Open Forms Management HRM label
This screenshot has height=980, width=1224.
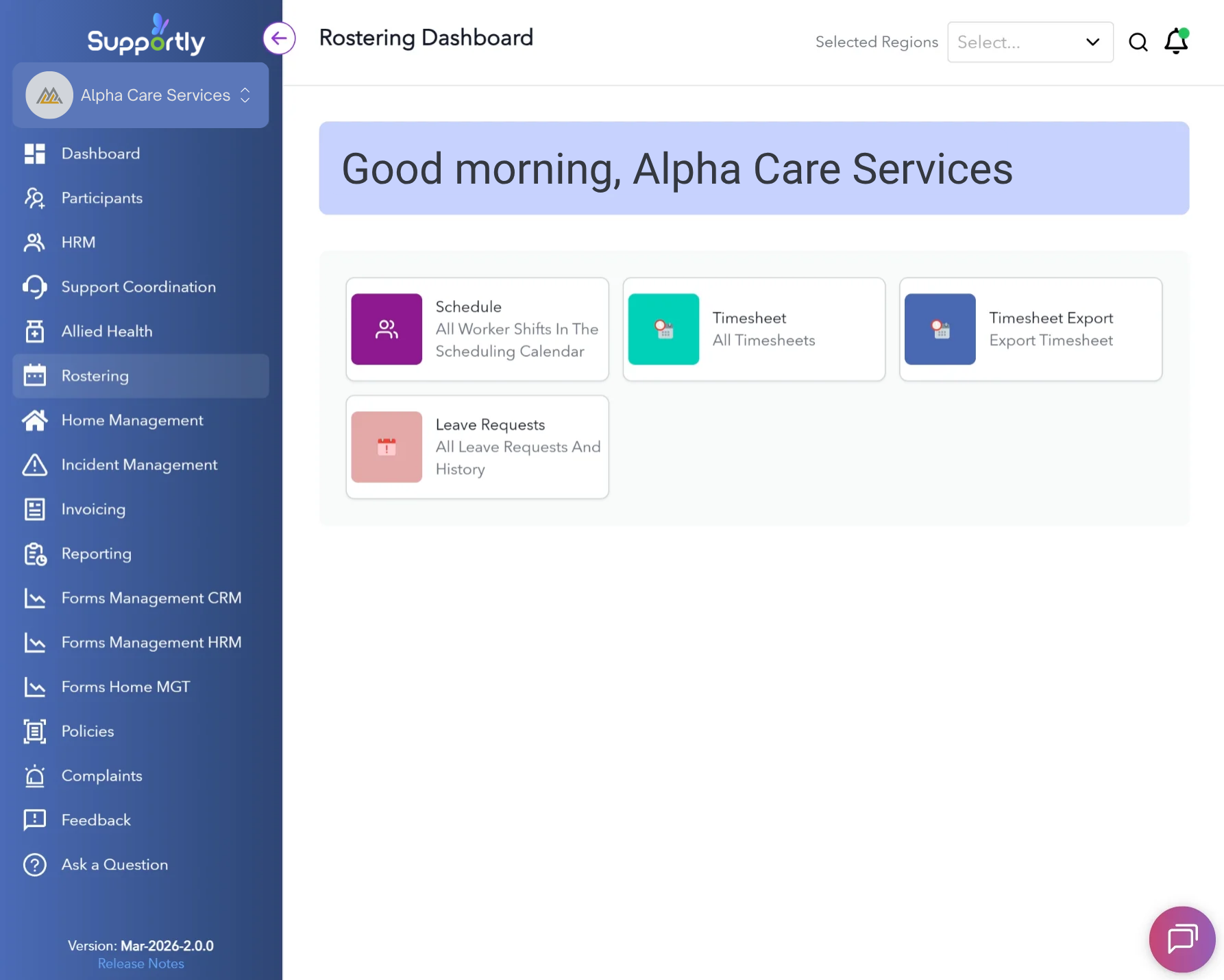click(151, 643)
